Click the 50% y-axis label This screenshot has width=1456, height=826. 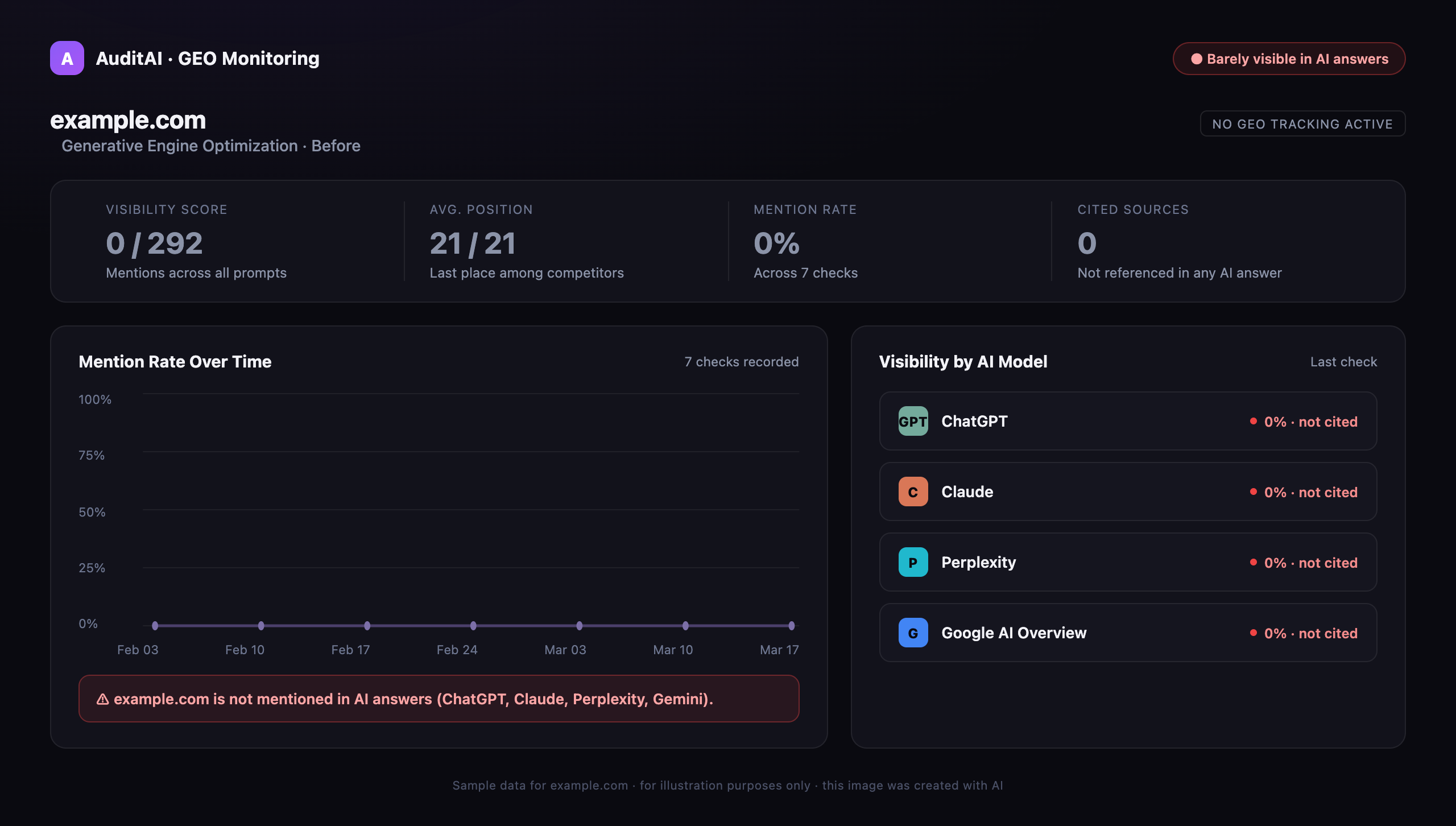(x=92, y=512)
